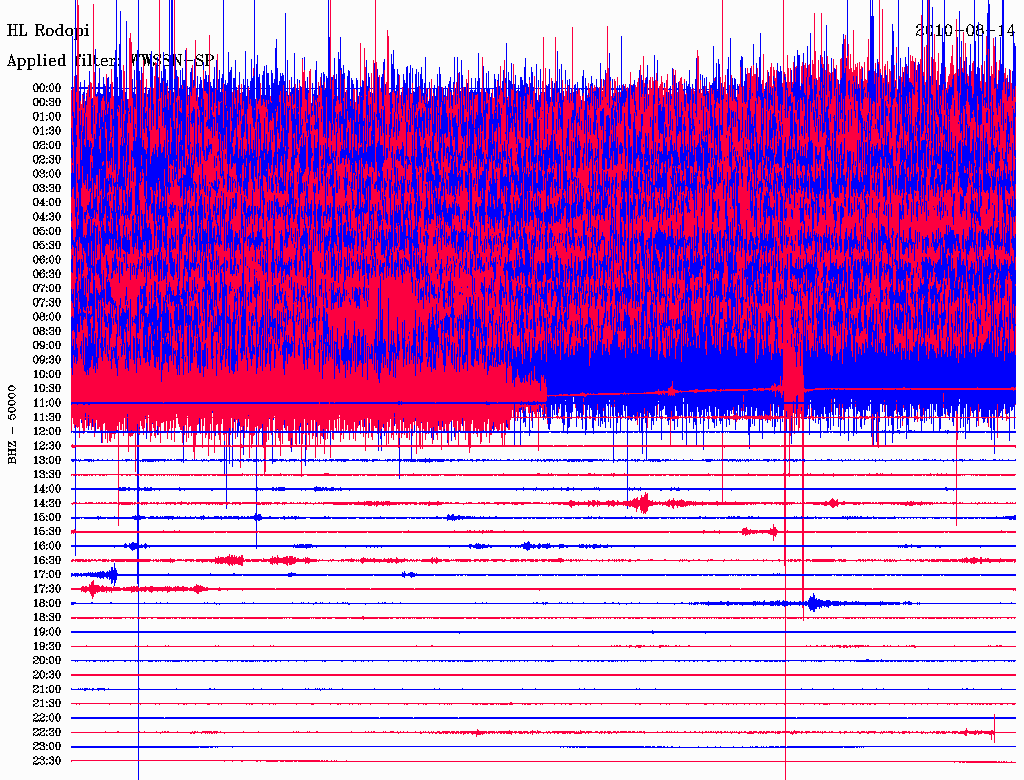Select the 00:00 time label
Viewport: 1024px width, 780px height.
pos(47,88)
